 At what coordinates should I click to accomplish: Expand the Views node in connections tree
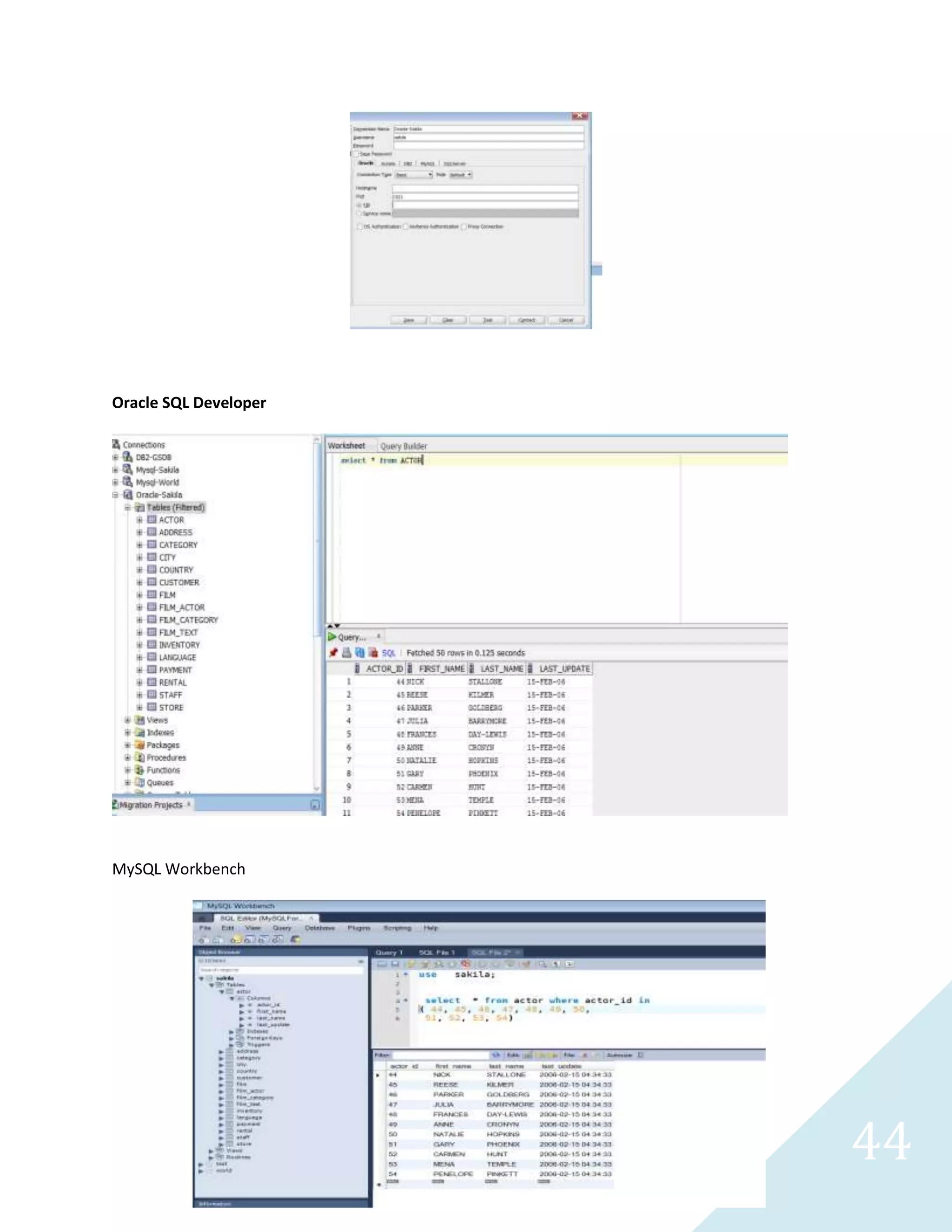127,720
